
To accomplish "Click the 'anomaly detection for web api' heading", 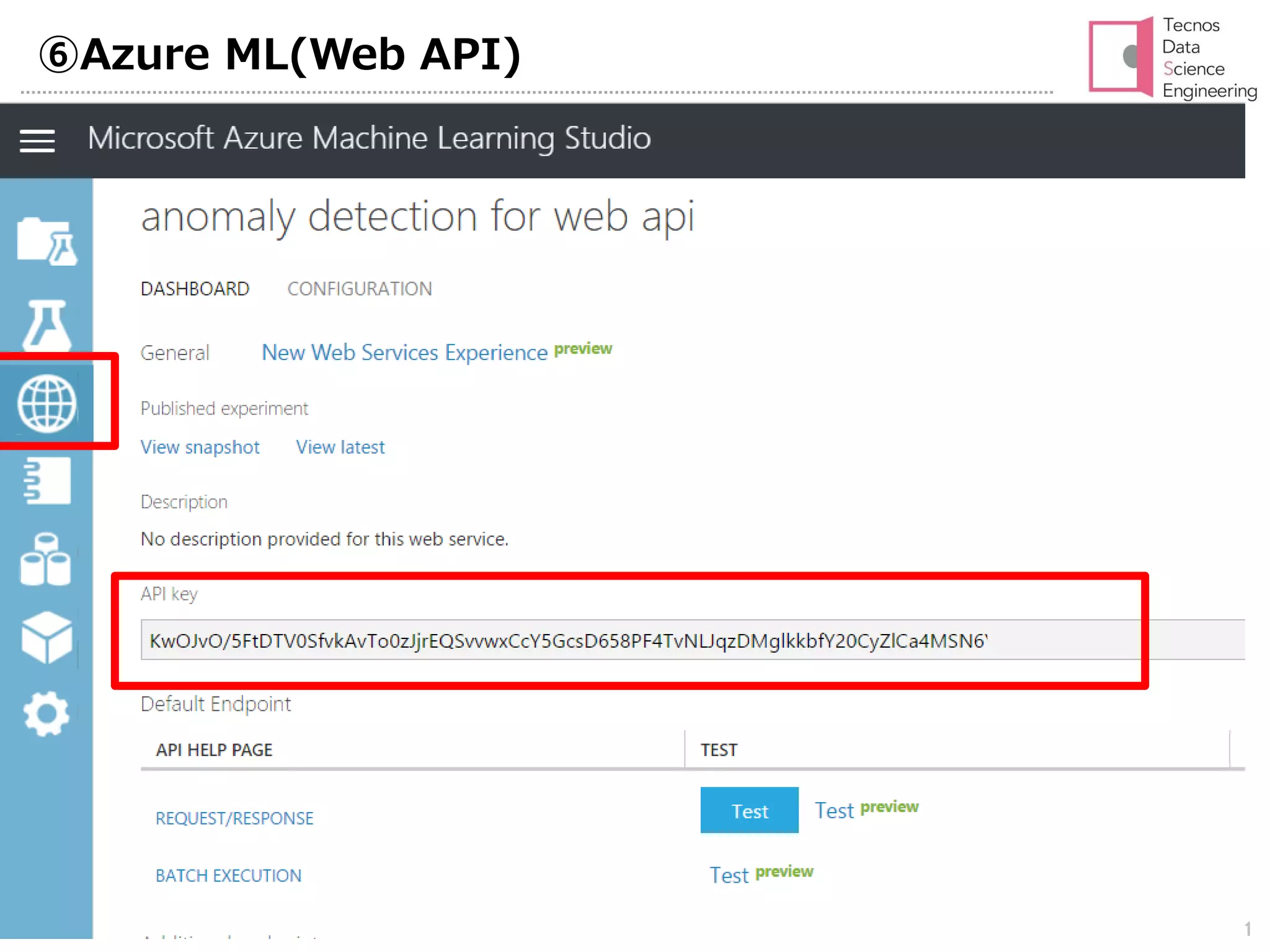I will pyautogui.click(x=417, y=217).
